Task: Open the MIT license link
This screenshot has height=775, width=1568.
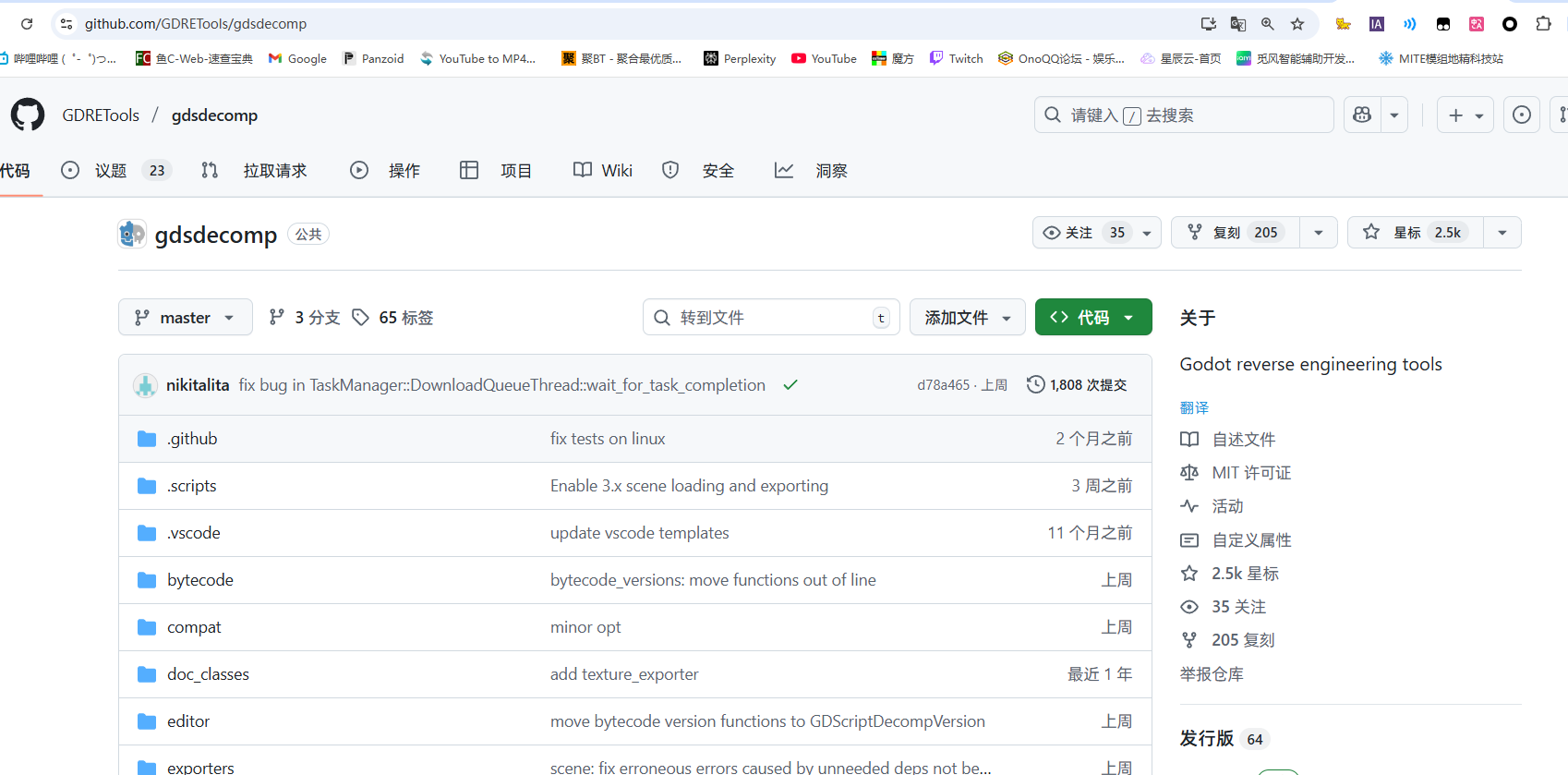Action: point(1250,473)
